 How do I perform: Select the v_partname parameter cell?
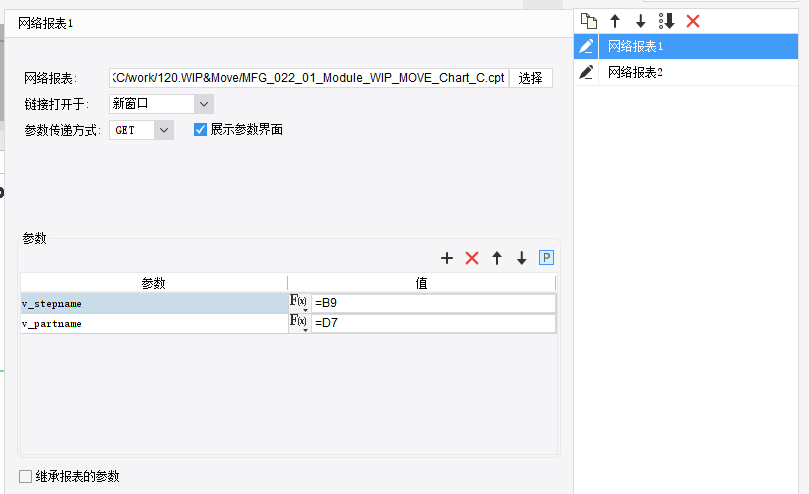coord(154,324)
